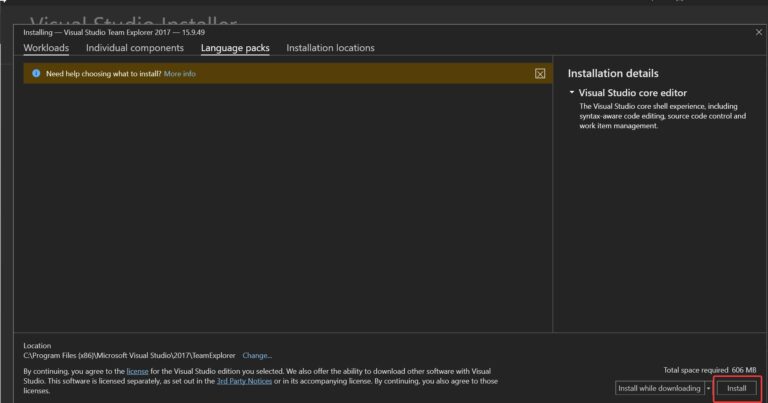Open the Individual components tab

click(x=135, y=48)
